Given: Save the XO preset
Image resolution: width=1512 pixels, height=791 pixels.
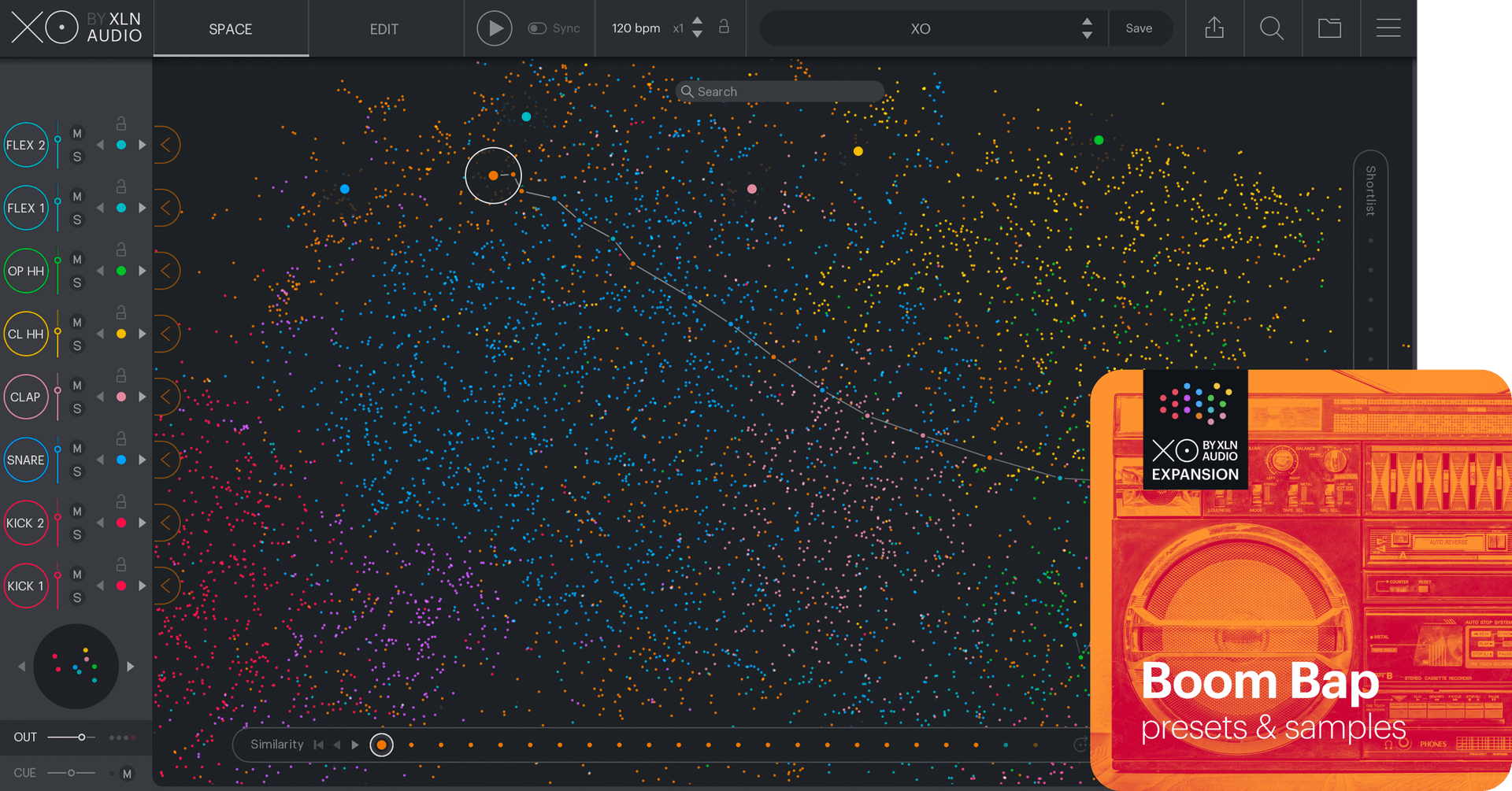Looking at the screenshot, I should [1139, 28].
